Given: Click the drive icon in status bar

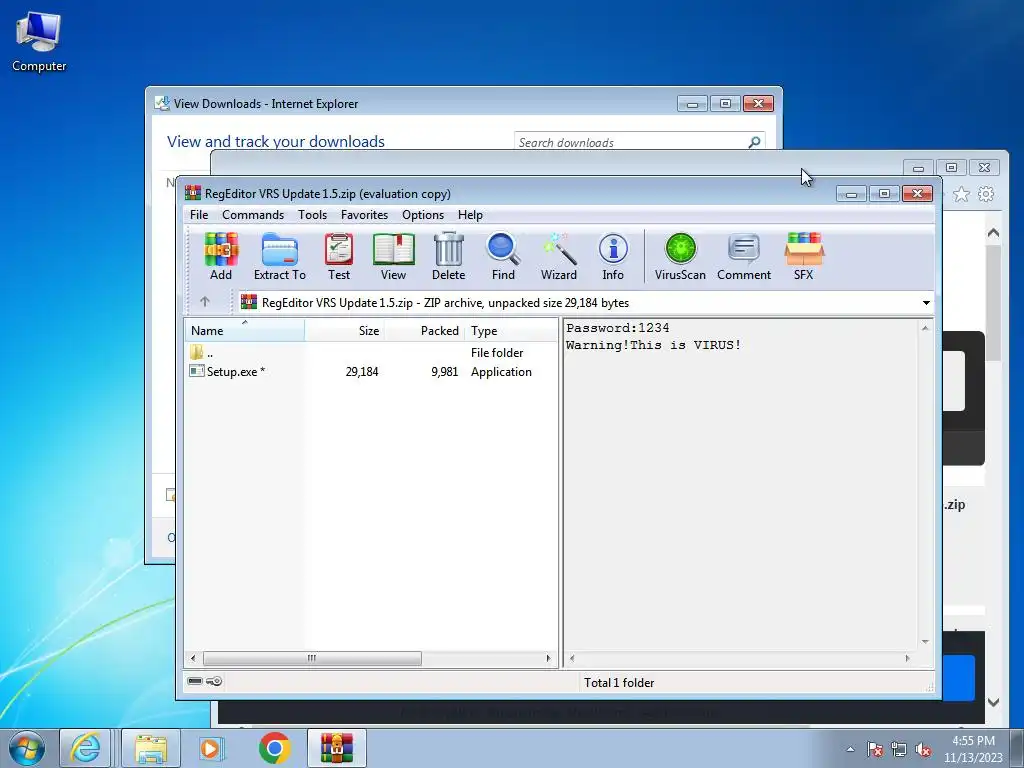Looking at the screenshot, I should point(195,681).
